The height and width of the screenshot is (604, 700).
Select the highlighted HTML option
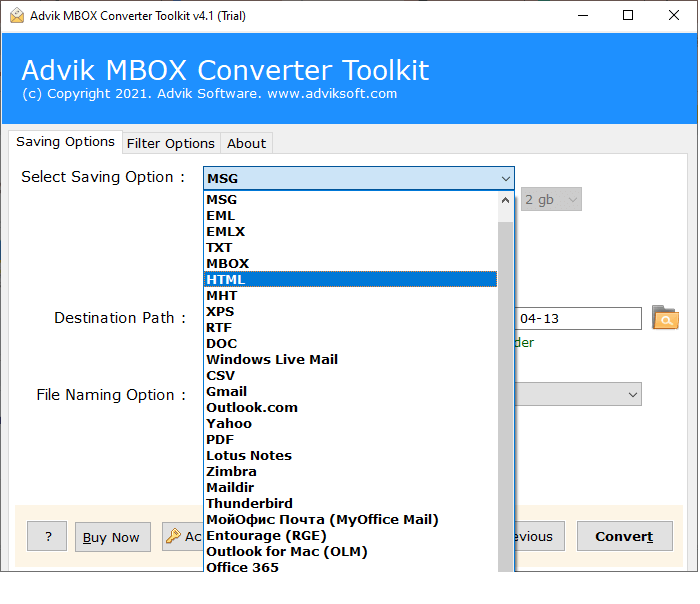[350, 279]
